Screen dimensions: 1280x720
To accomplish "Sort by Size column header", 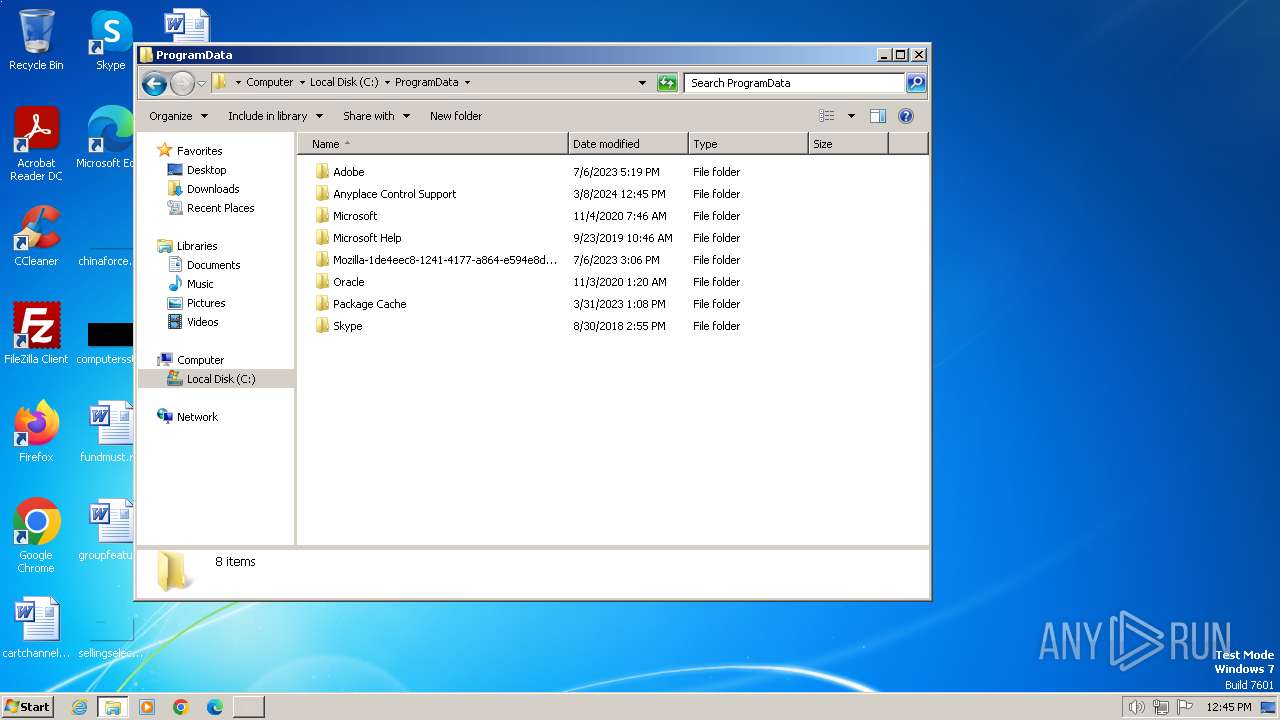I will pyautogui.click(x=848, y=144).
